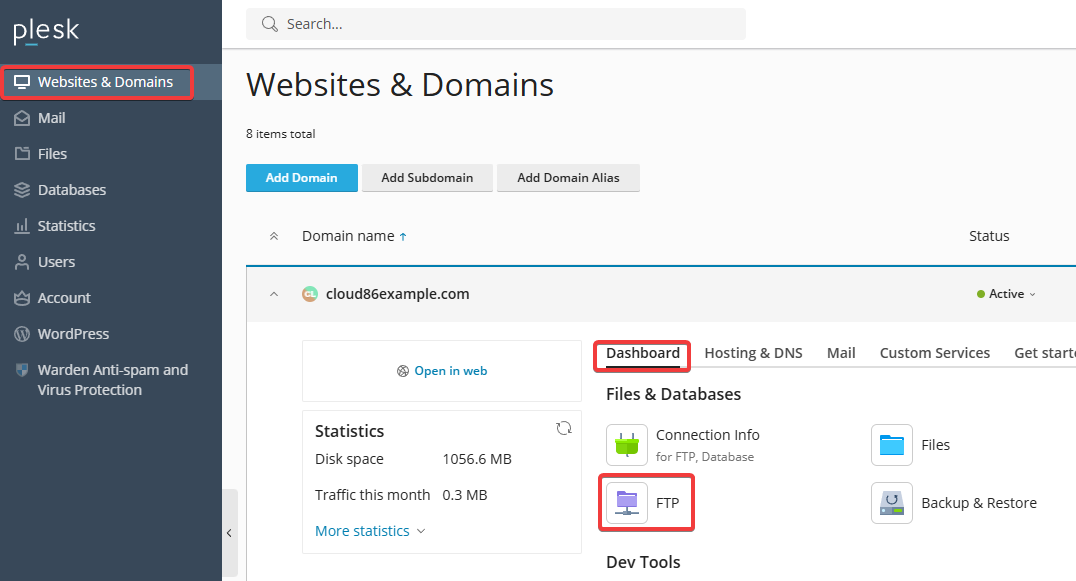Open the FTP folder icon
The width and height of the screenshot is (1076, 581).
point(627,503)
